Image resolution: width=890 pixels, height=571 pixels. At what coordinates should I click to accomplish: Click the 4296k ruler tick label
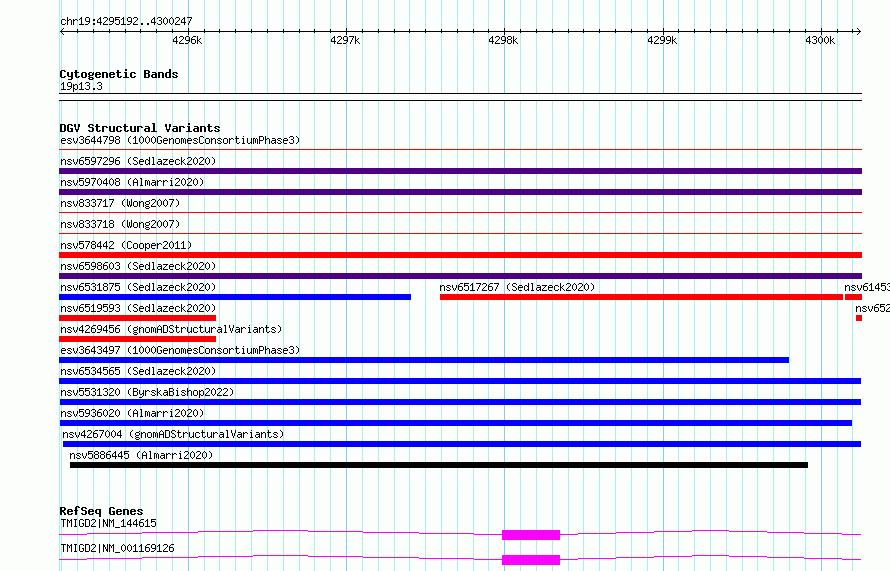[x=187, y=40]
